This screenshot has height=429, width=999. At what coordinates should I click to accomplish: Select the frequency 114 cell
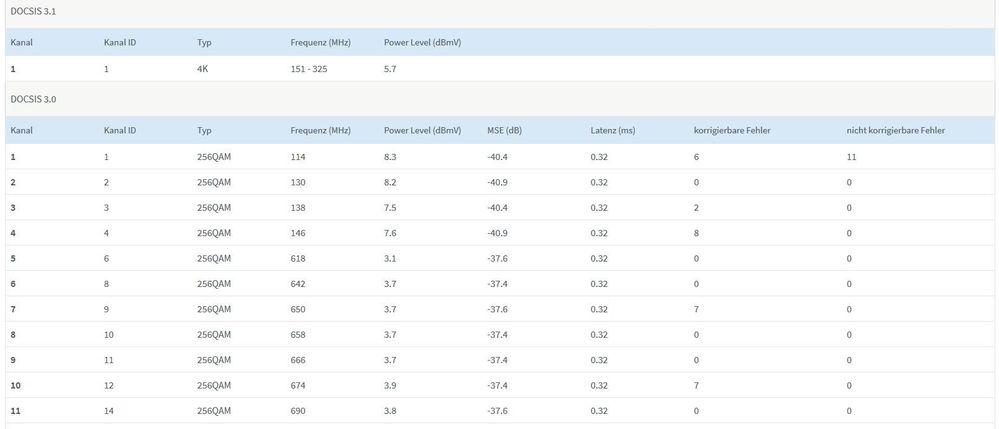point(297,158)
